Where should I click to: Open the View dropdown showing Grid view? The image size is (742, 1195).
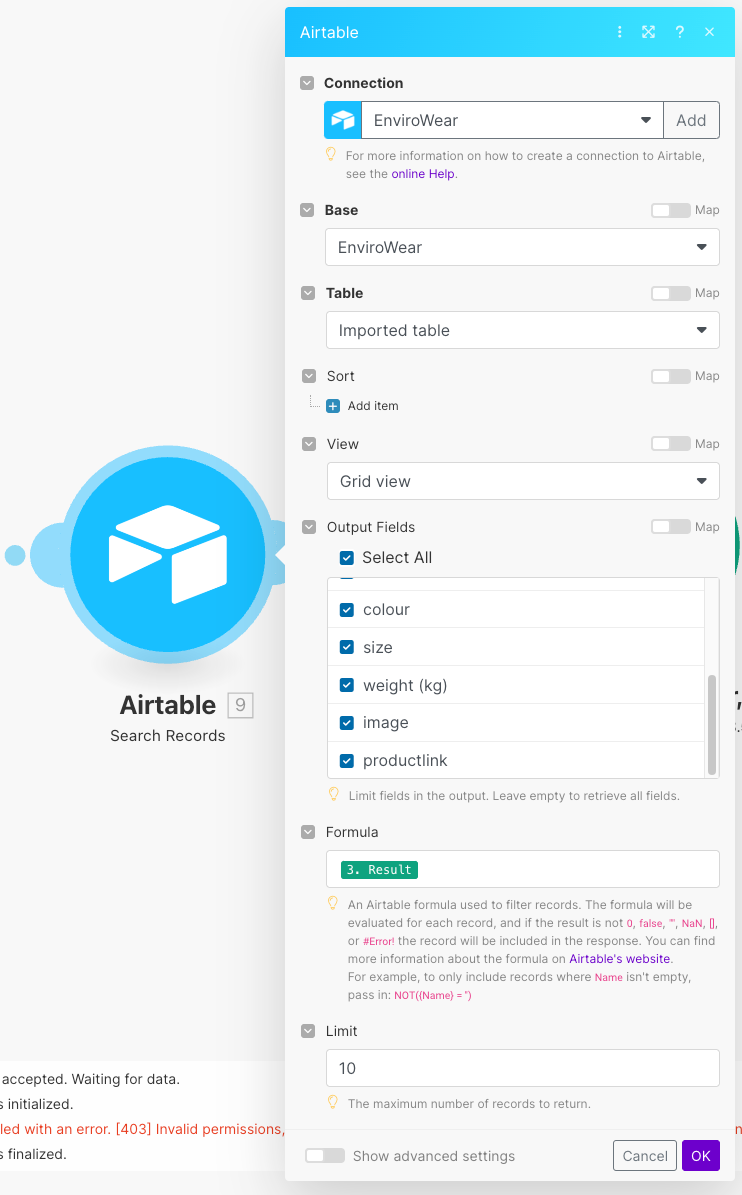tap(523, 481)
